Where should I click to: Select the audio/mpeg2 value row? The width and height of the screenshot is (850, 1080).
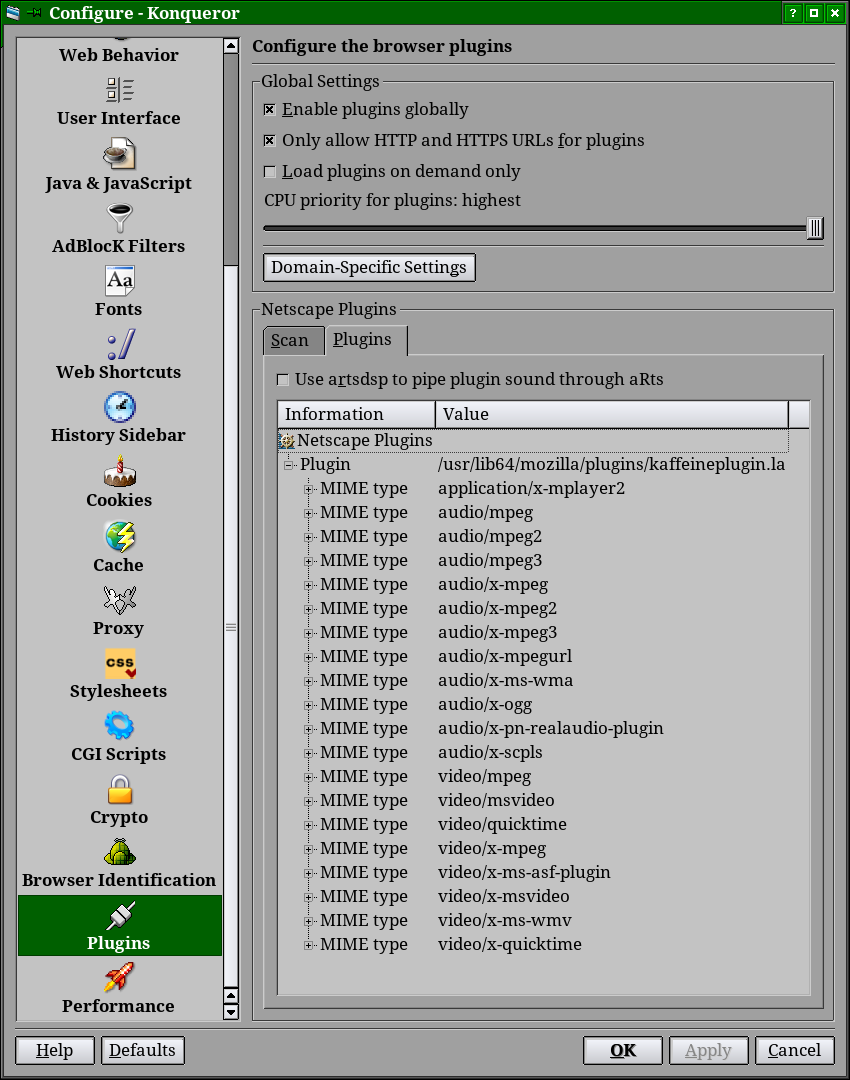click(x=490, y=537)
